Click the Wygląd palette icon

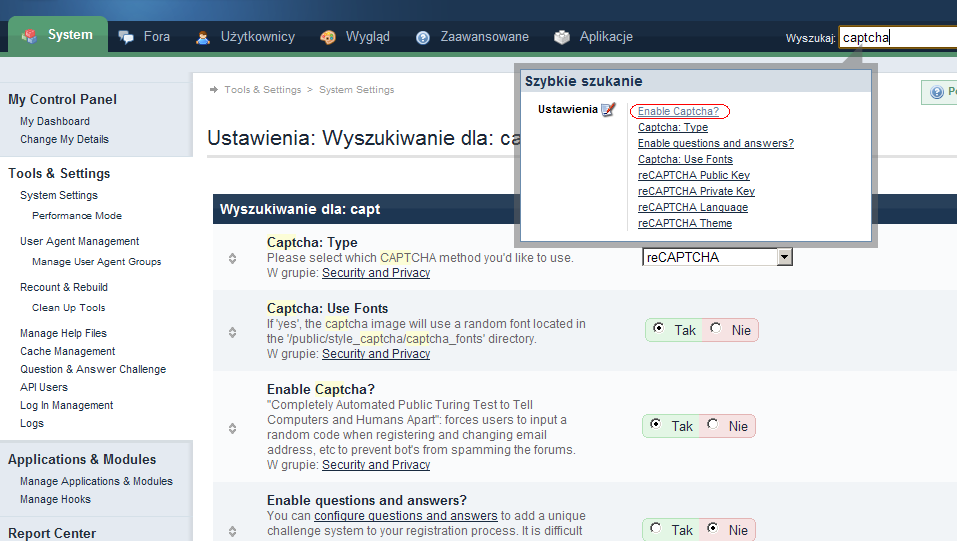click(x=328, y=37)
